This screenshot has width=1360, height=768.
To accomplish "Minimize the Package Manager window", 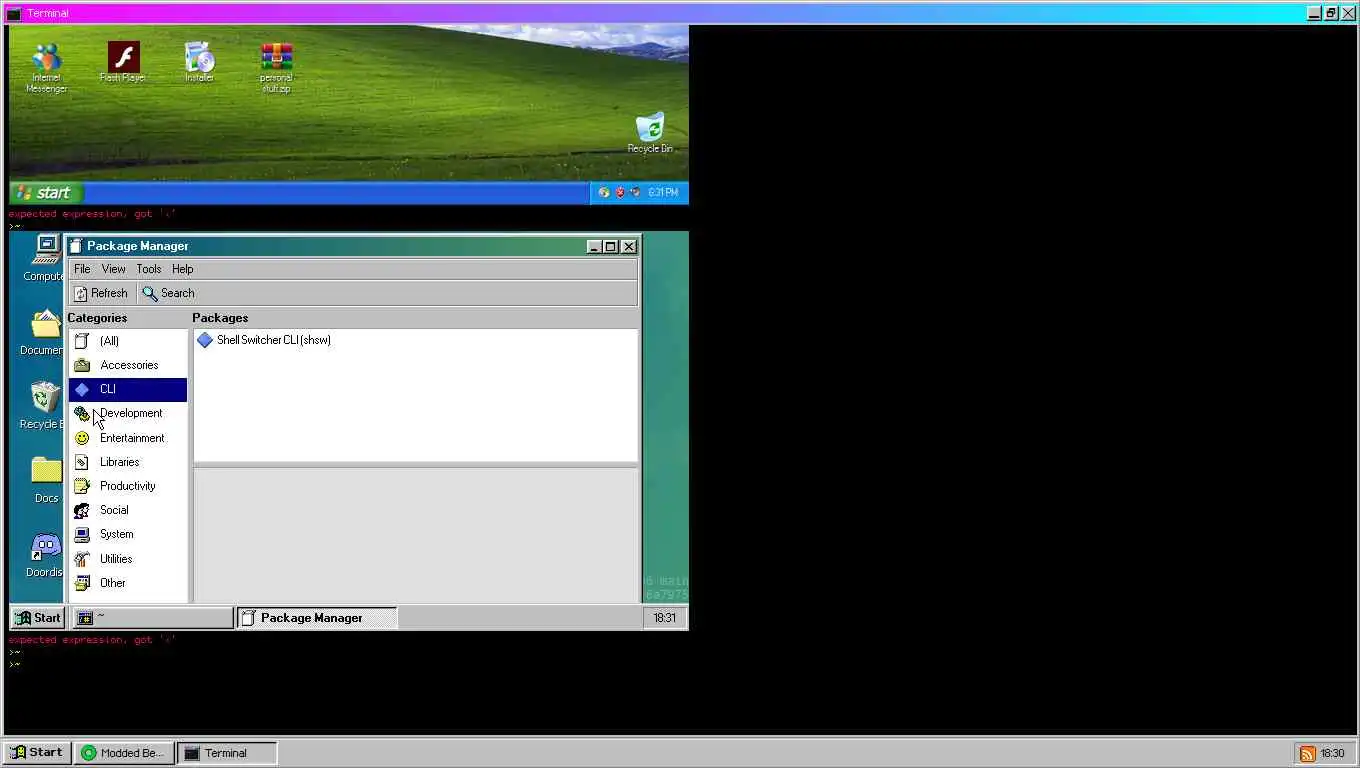I will point(594,246).
